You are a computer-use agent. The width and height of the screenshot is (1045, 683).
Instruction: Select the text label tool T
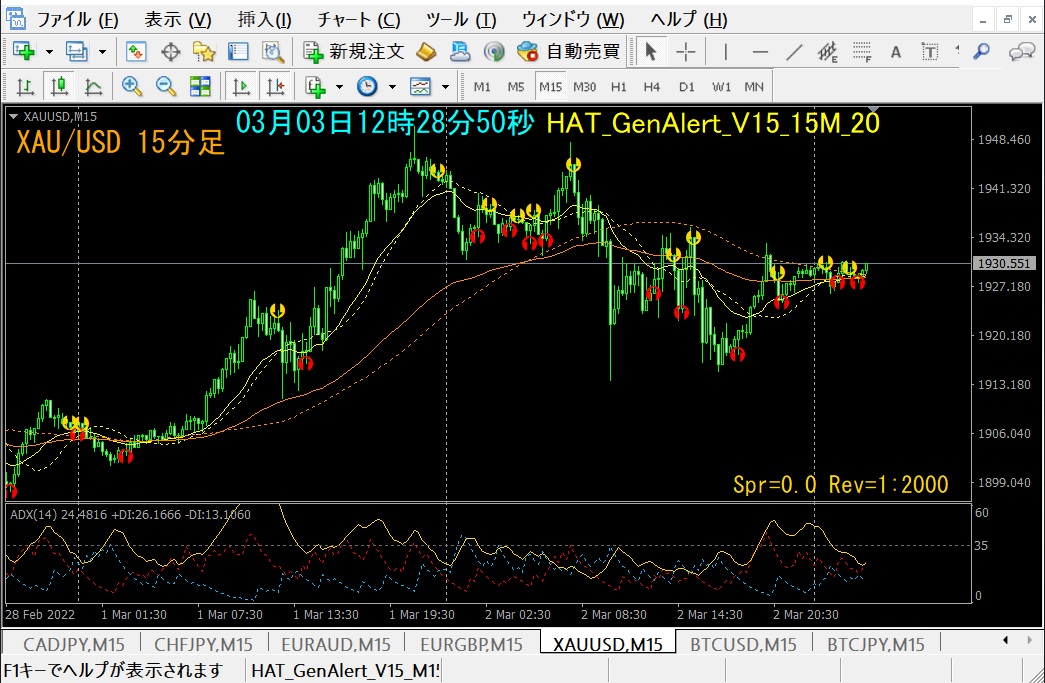coord(929,51)
